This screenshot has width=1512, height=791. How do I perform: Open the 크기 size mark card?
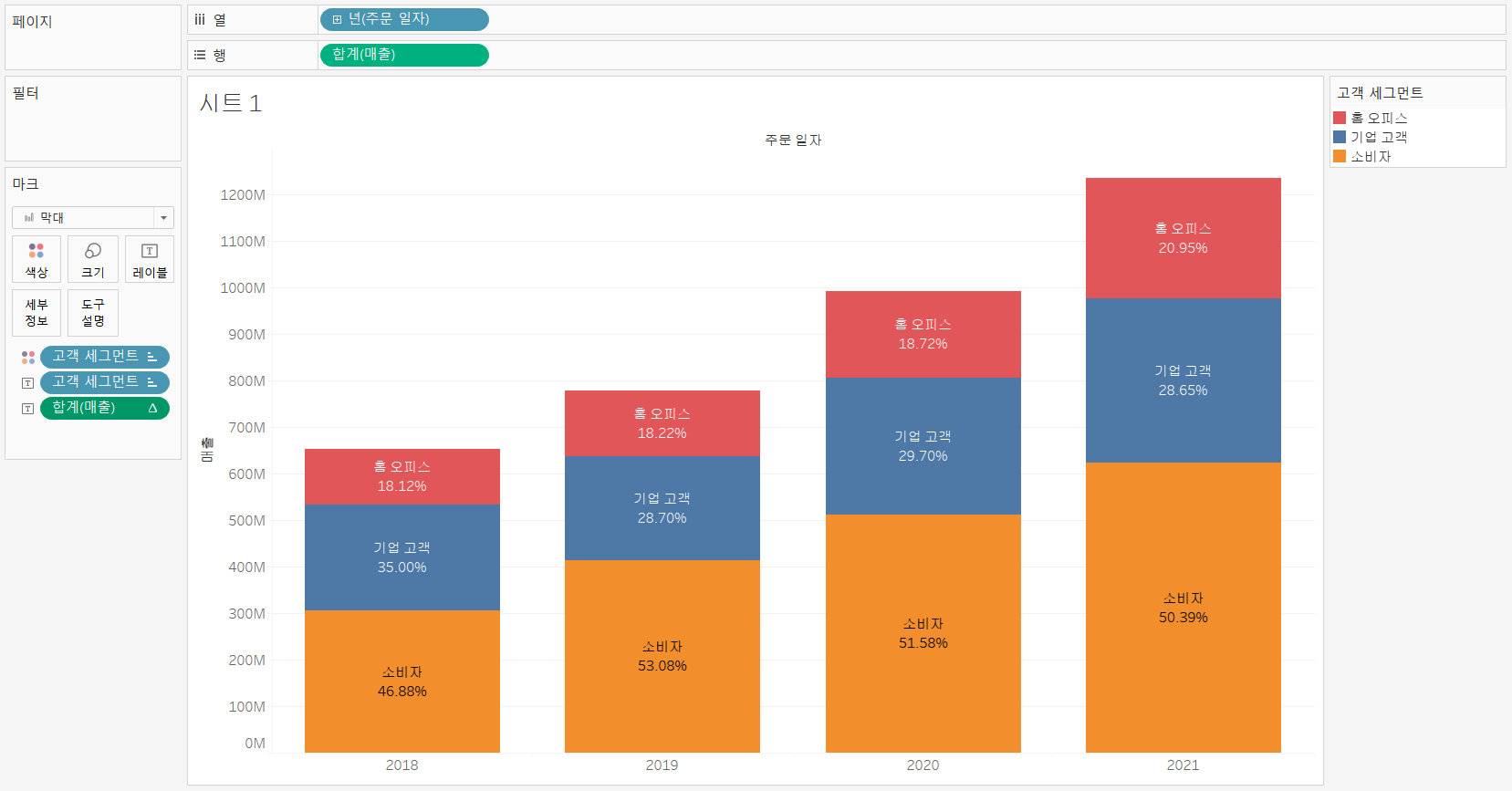[93, 259]
